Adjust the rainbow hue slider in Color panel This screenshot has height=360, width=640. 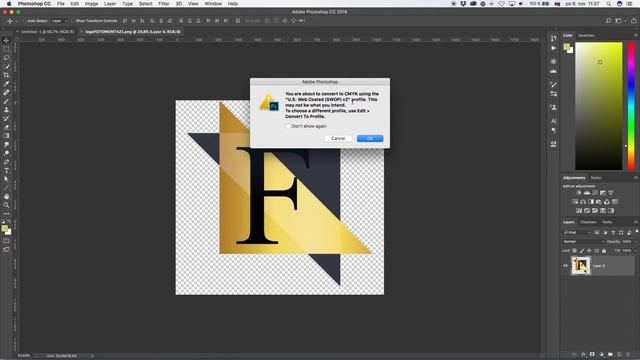631,106
